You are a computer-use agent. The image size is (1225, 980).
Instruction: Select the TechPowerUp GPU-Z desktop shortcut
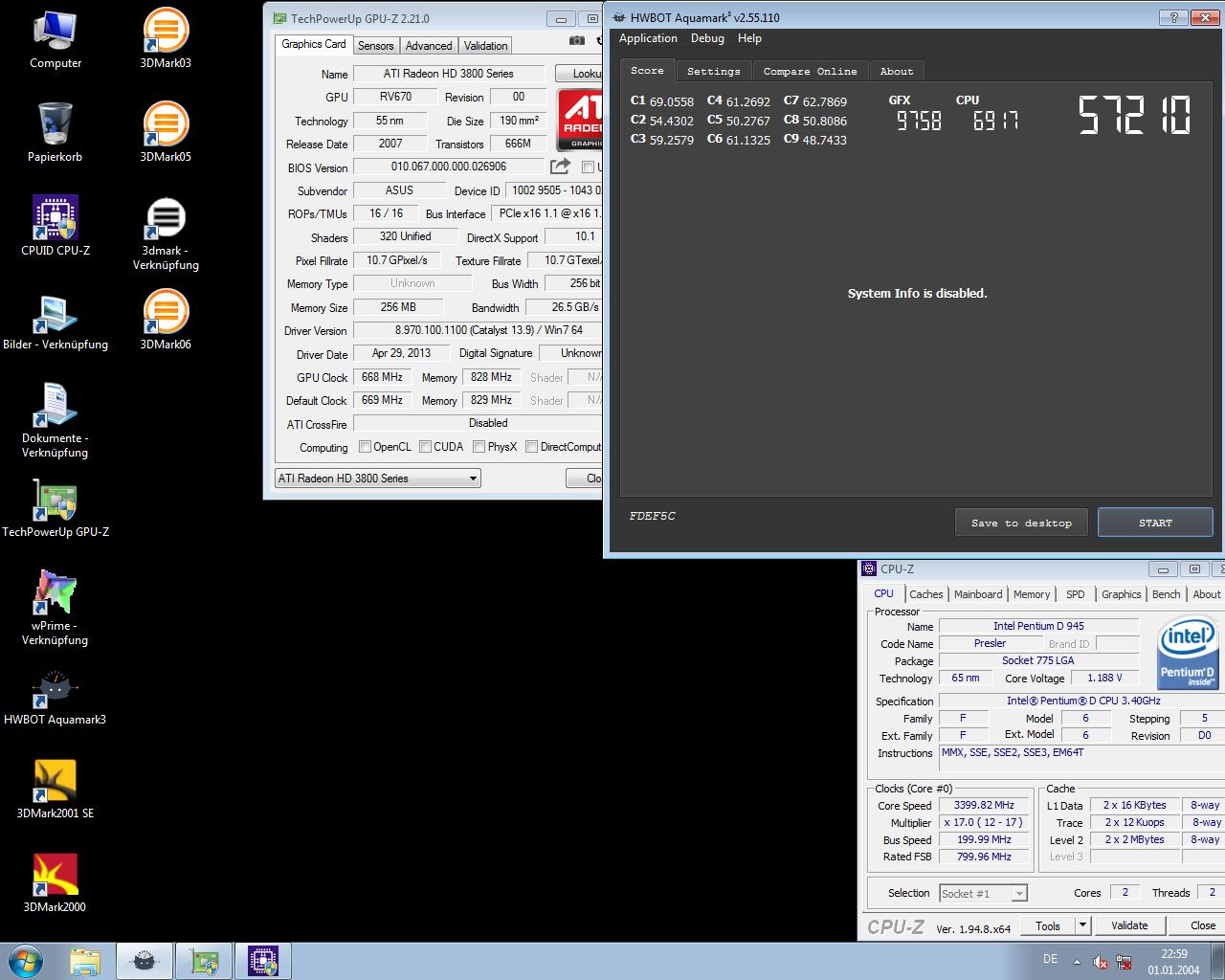(x=56, y=508)
